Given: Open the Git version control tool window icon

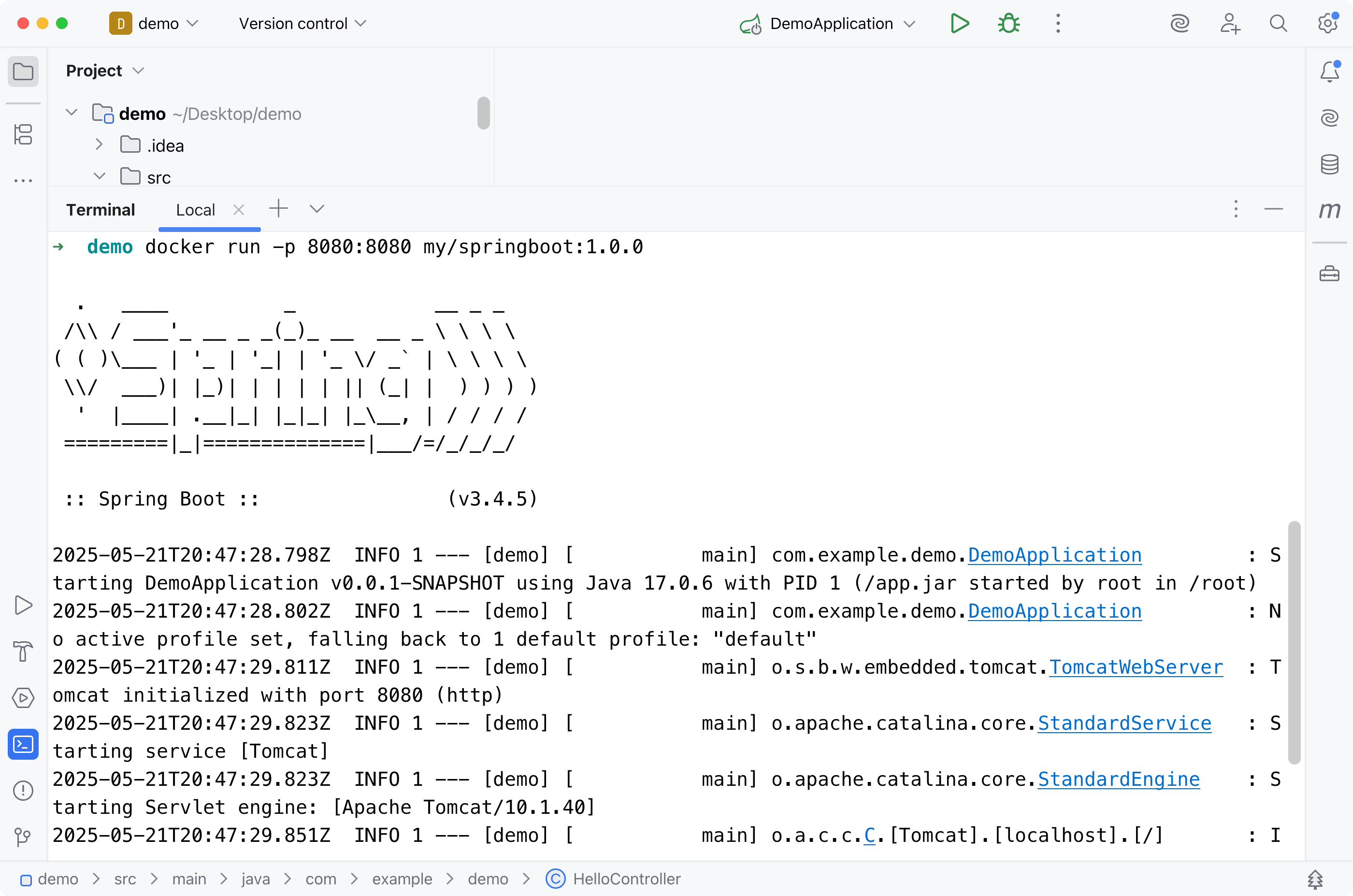Looking at the screenshot, I should (x=23, y=837).
